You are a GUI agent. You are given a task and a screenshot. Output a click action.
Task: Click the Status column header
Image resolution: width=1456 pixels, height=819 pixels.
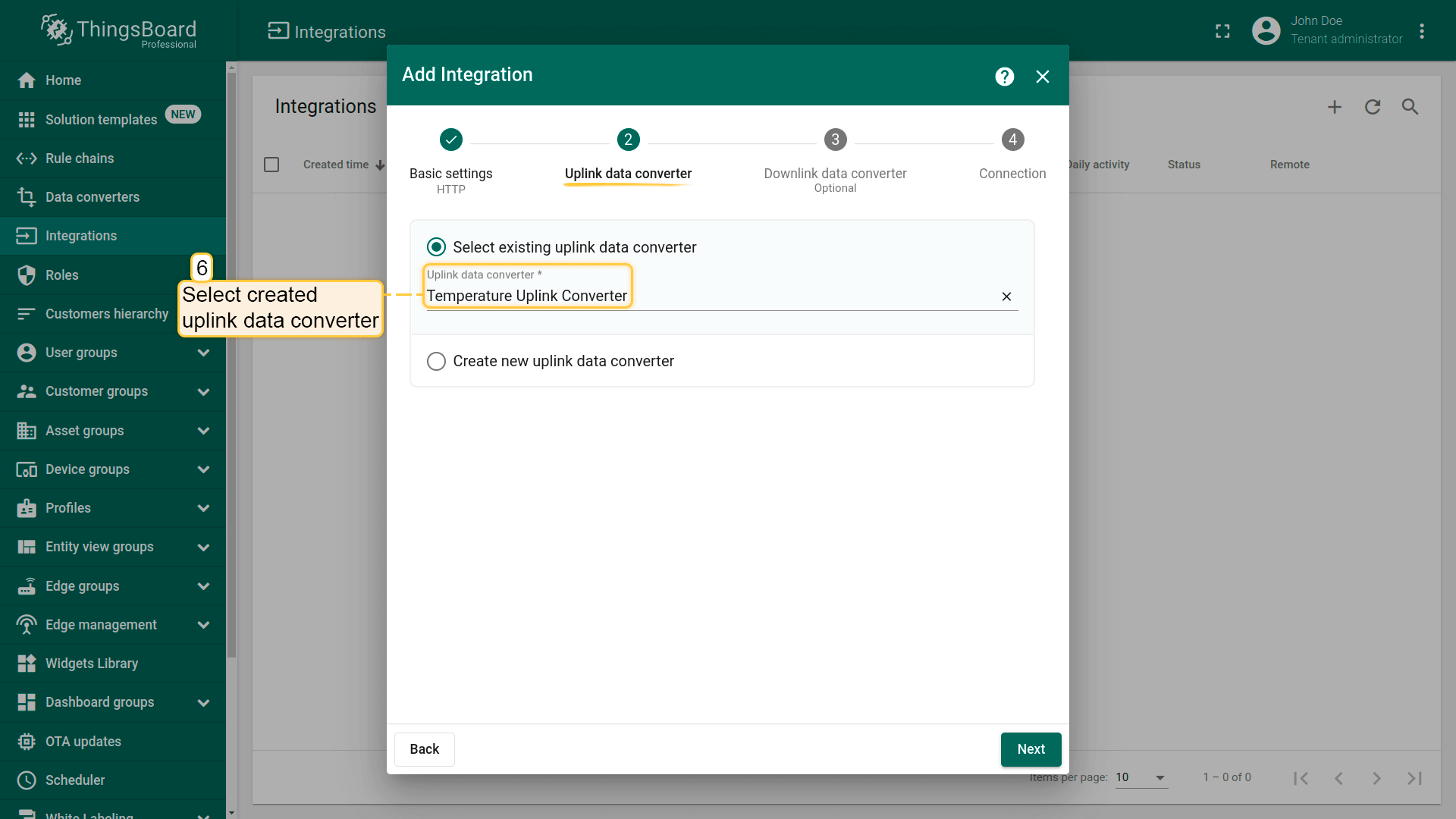pyautogui.click(x=1184, y=165)
